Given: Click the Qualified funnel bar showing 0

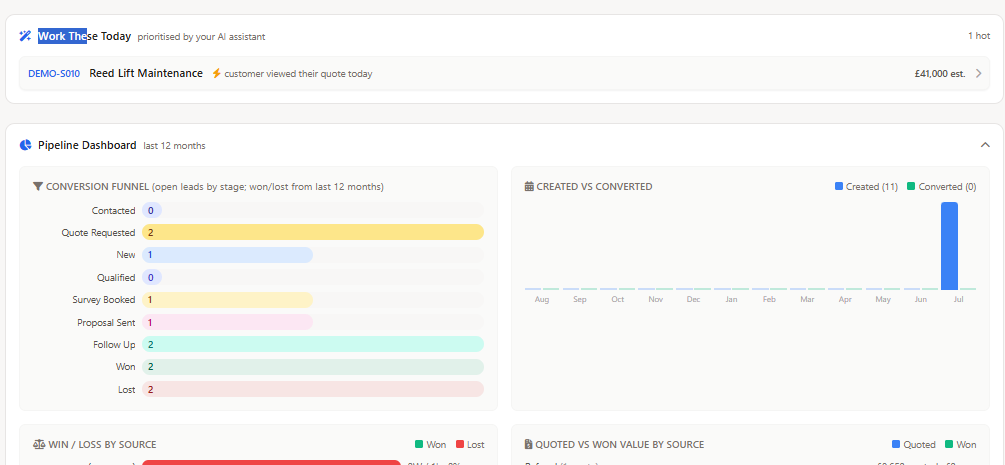Looking at the screenshot, I should [152, 277].
